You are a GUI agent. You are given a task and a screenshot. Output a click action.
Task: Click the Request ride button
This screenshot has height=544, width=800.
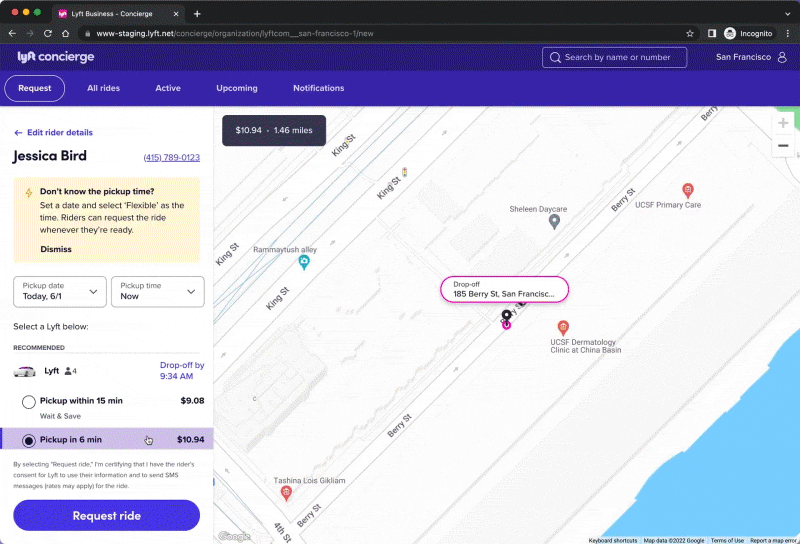click(x=107, y=515)
